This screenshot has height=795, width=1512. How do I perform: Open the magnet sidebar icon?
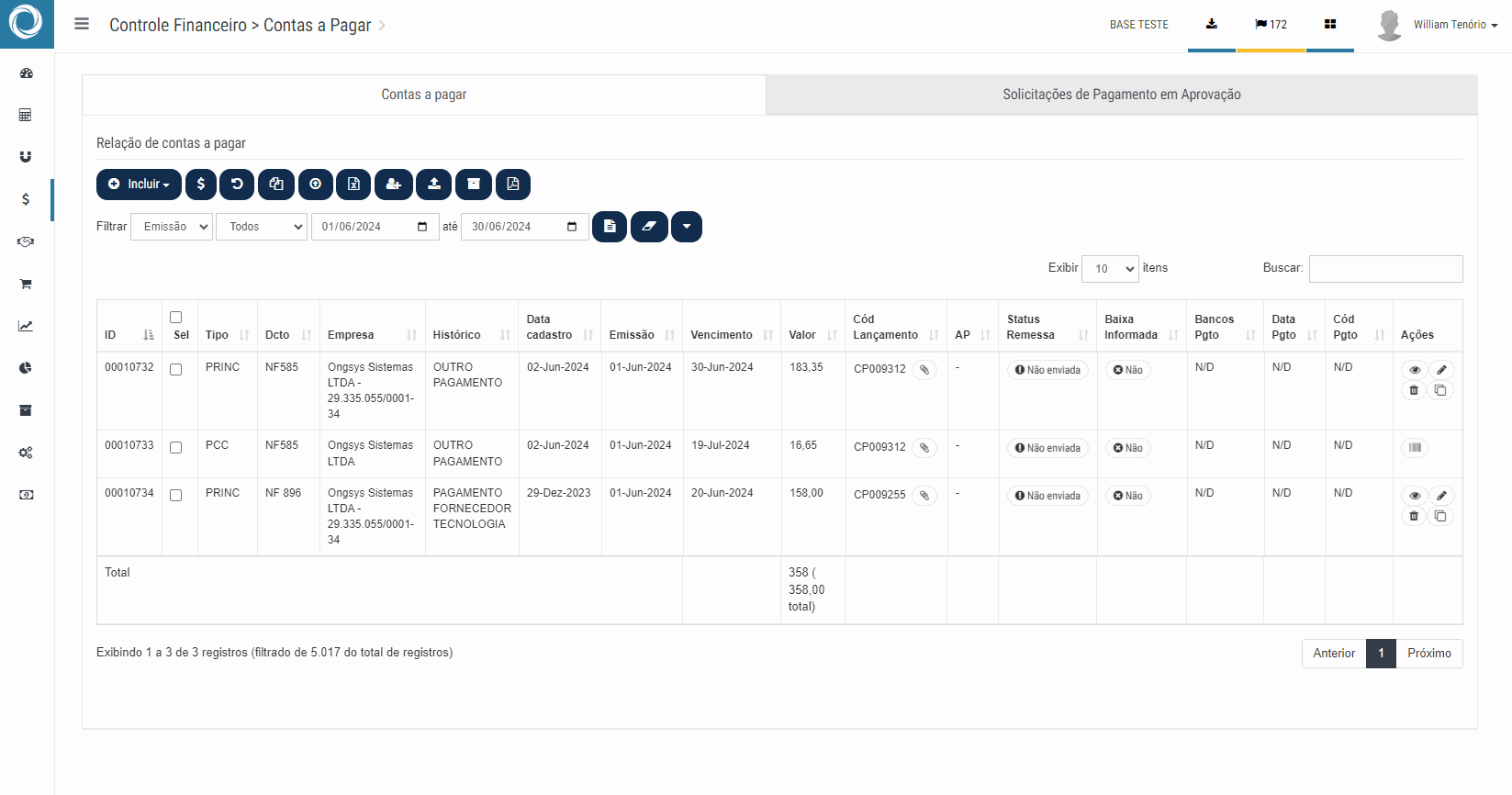[x=26, y=157]
